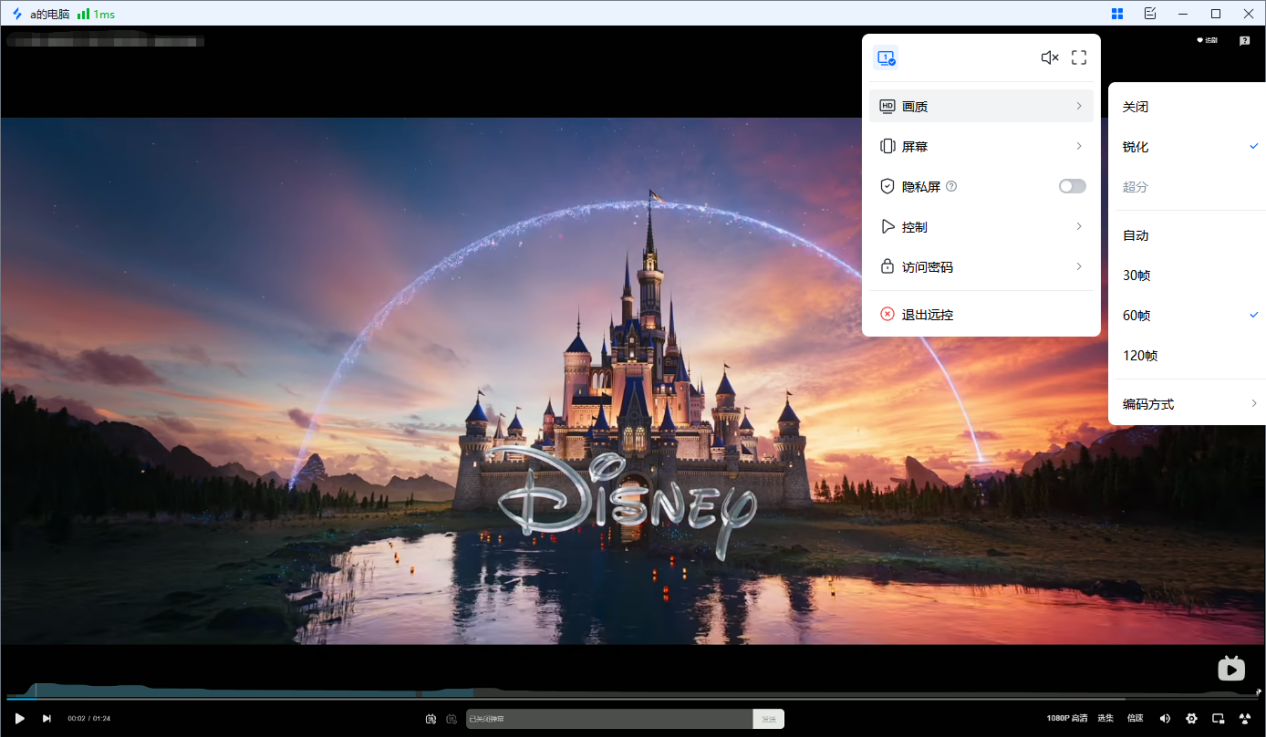Choose the 120帧 frame rate option

coord(1140,355)
